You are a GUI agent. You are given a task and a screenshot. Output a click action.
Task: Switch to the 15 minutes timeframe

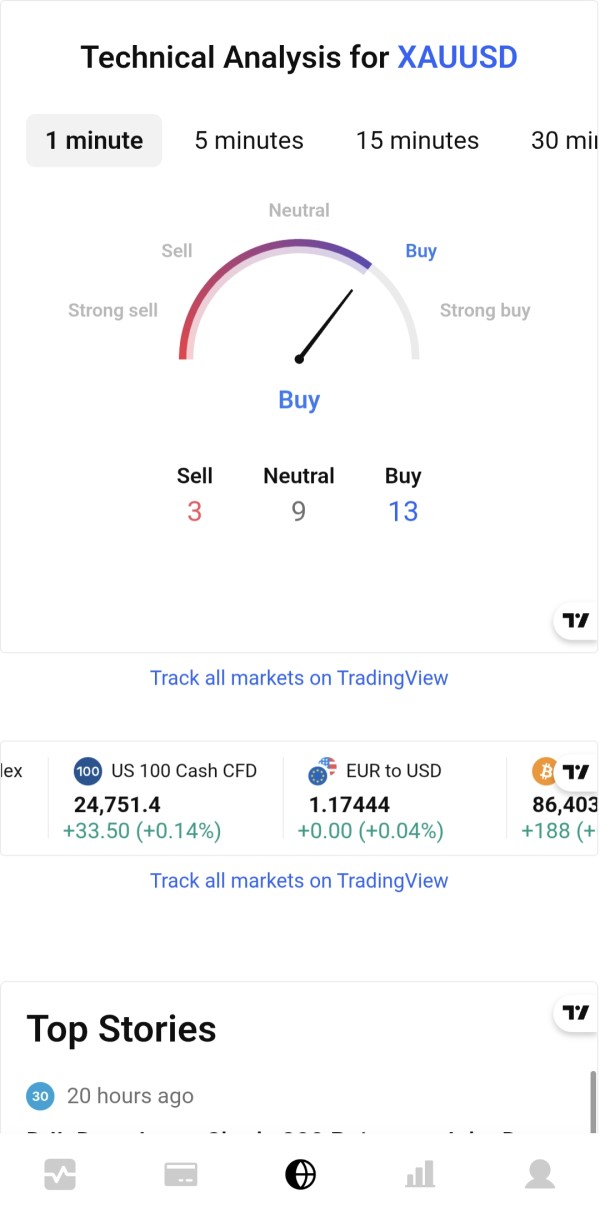pyautogui.click(x=417, y=141)
